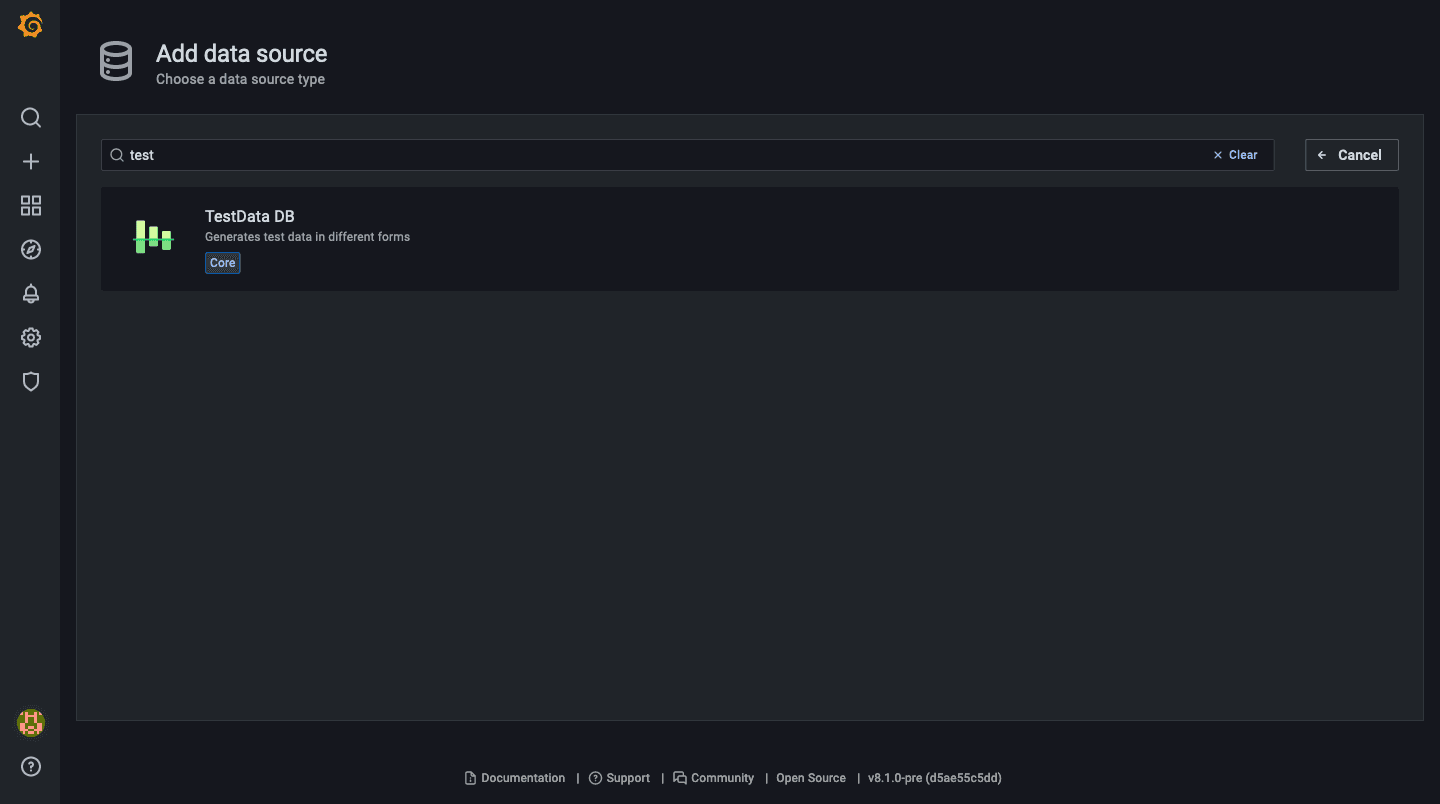The image size is (1440, 804).
Task: Click the TestData DB plugin logo
Action: click(x=153, y=237)
